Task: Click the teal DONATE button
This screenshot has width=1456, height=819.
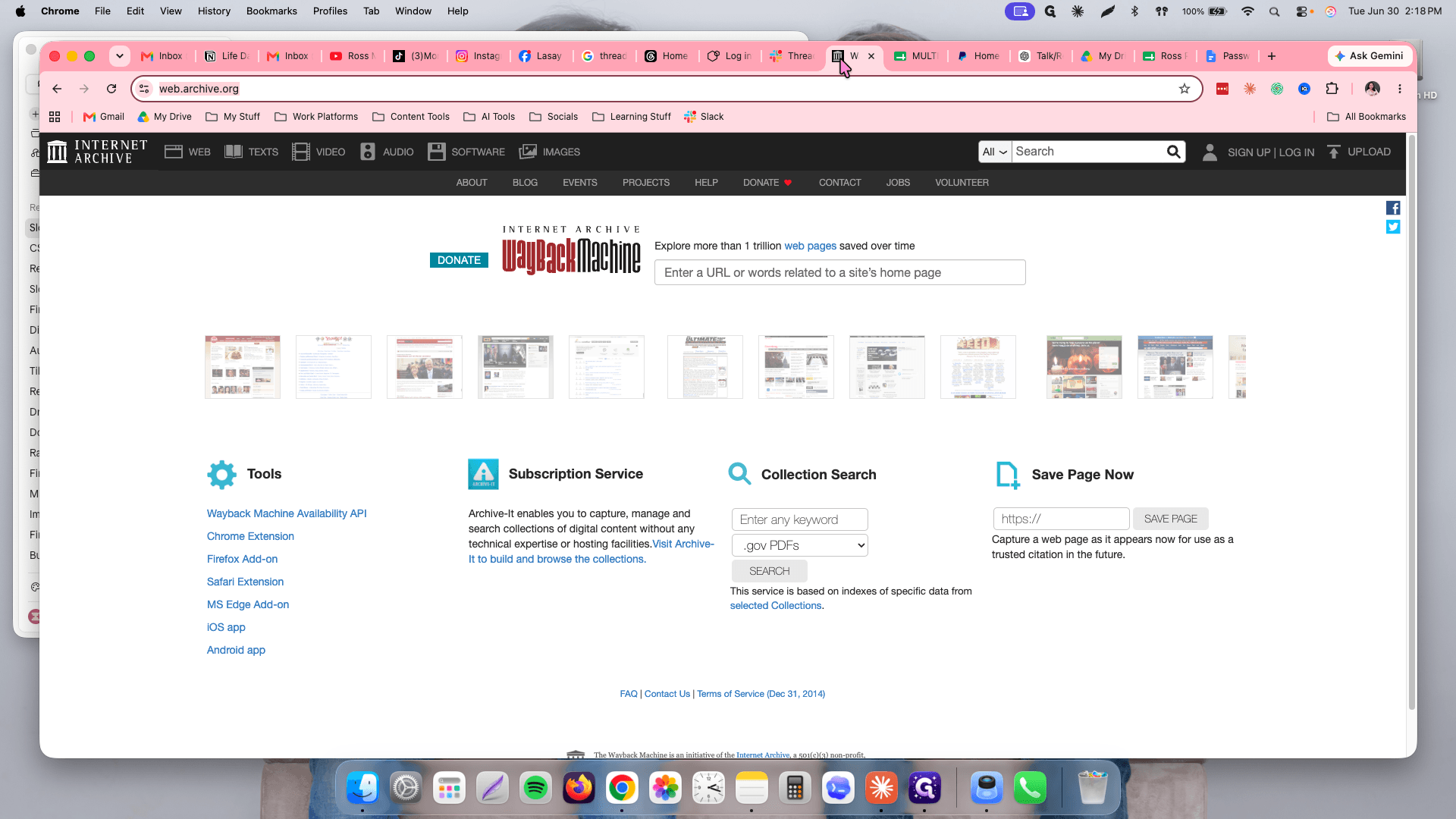Action: tap(459, 260)
